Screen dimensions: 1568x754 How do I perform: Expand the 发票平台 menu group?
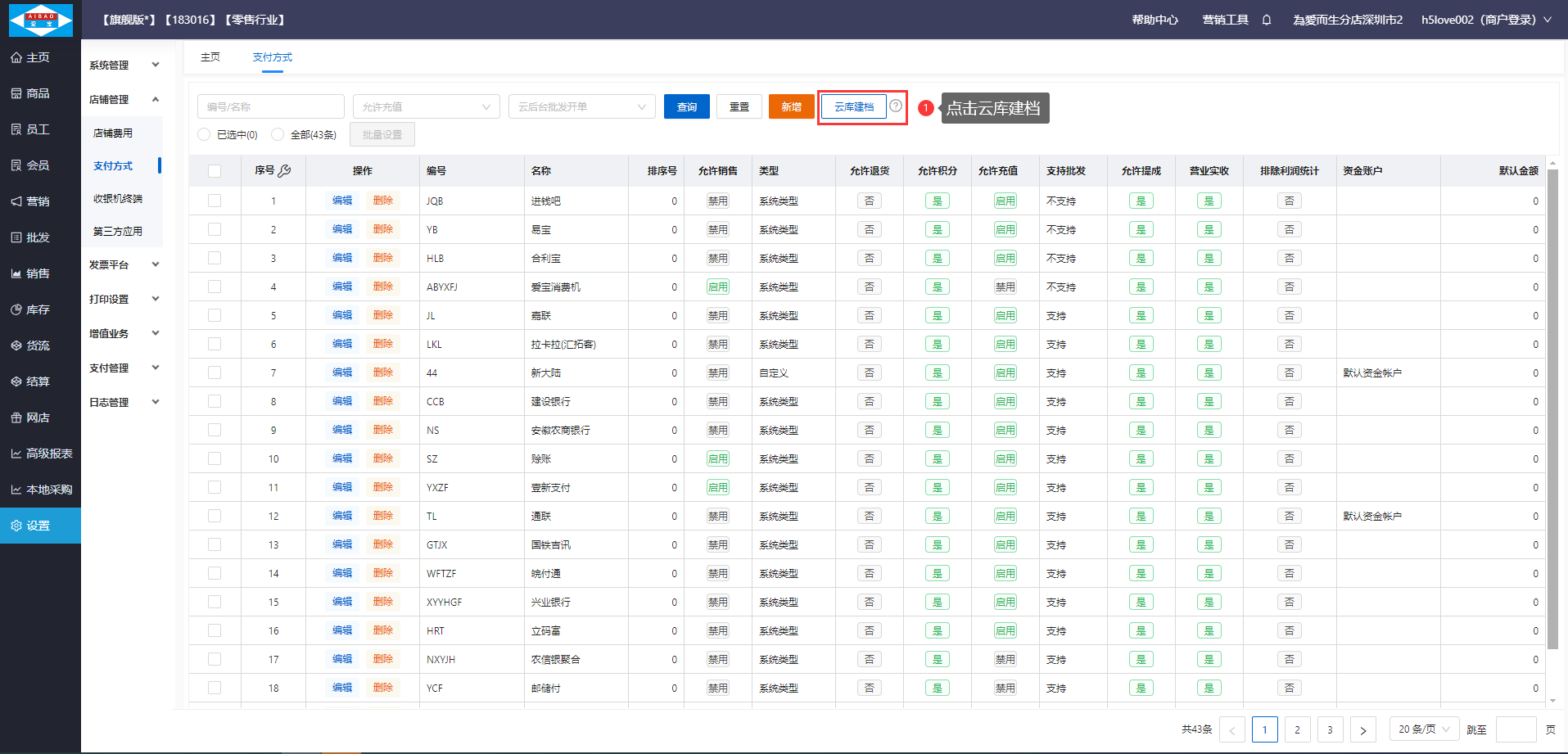coord(124,265)
